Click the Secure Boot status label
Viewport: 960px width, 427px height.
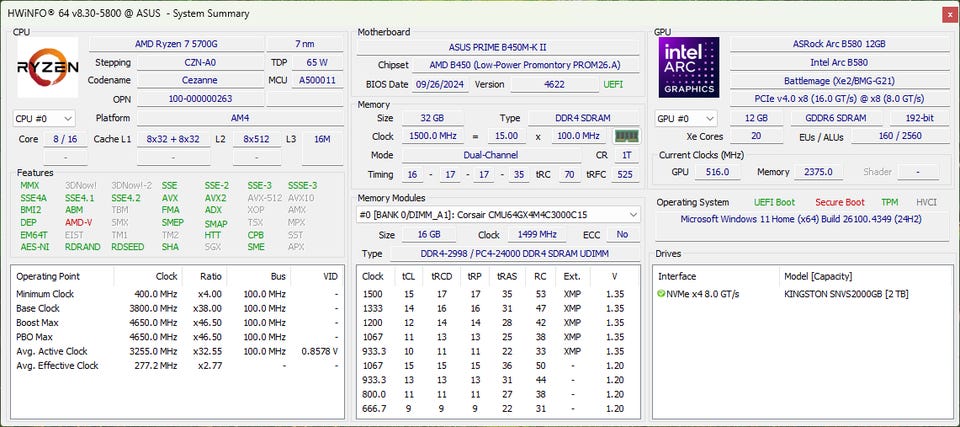(839, 202)
